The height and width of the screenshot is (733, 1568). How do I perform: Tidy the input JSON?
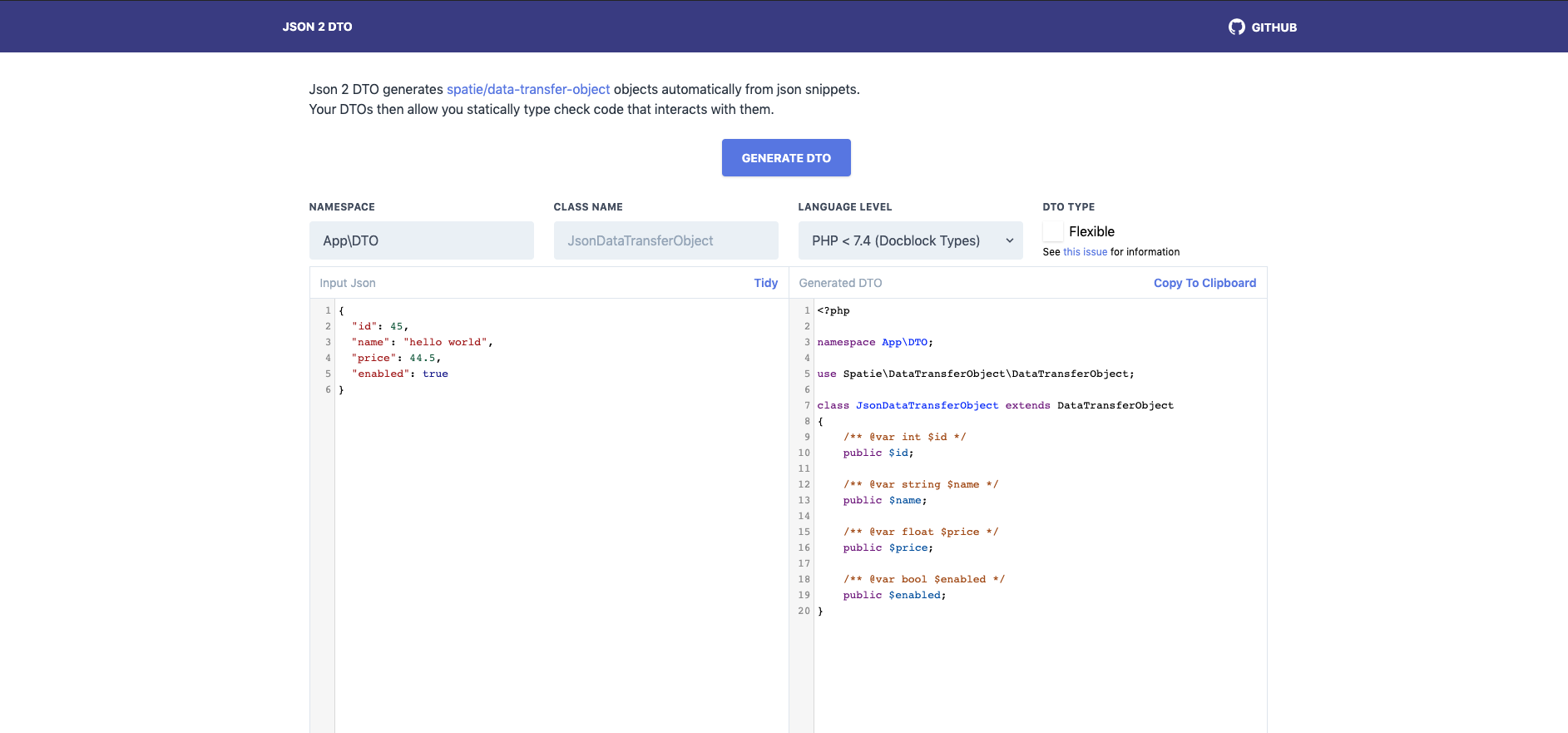(765, 283)
